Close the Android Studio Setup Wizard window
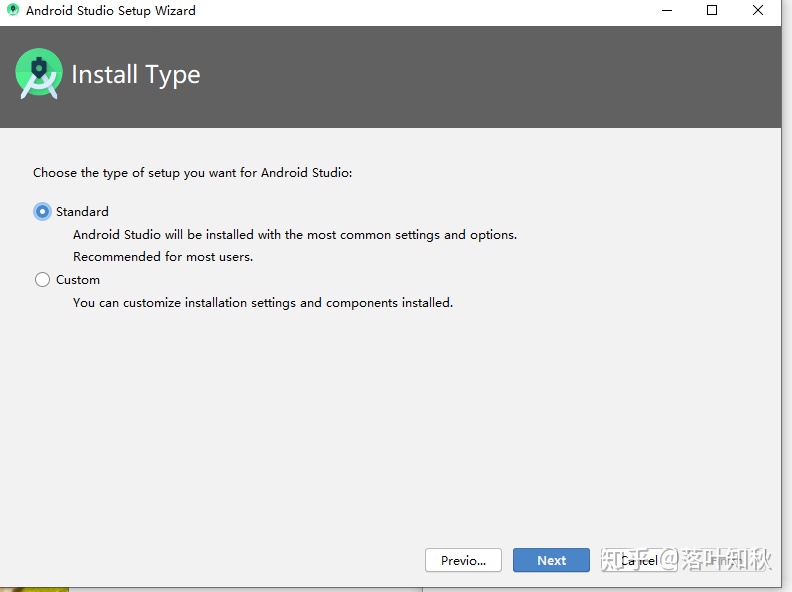Viewport: 792px width, 592px height. [x=758, y=10]
